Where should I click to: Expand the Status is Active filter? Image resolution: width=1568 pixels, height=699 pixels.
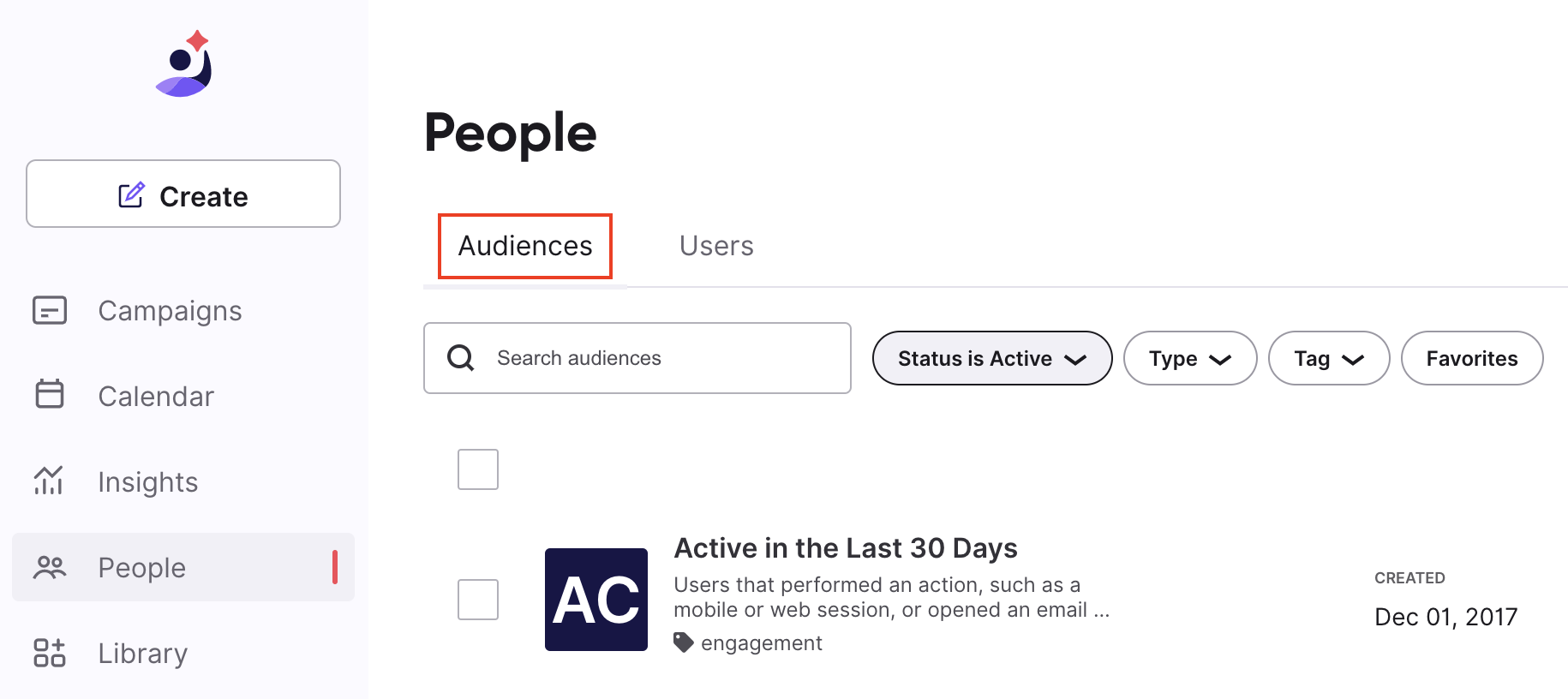point(991,358)
